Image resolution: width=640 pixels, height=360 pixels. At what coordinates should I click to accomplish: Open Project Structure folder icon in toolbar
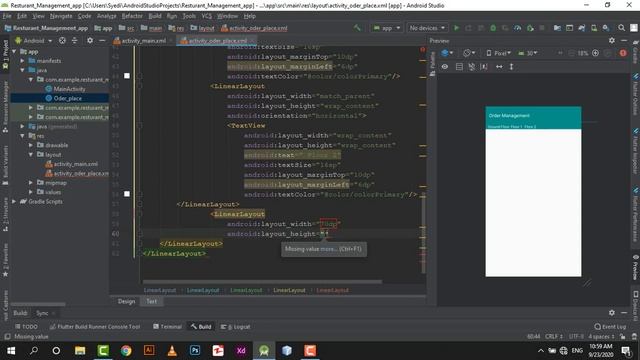click(557, 28)
